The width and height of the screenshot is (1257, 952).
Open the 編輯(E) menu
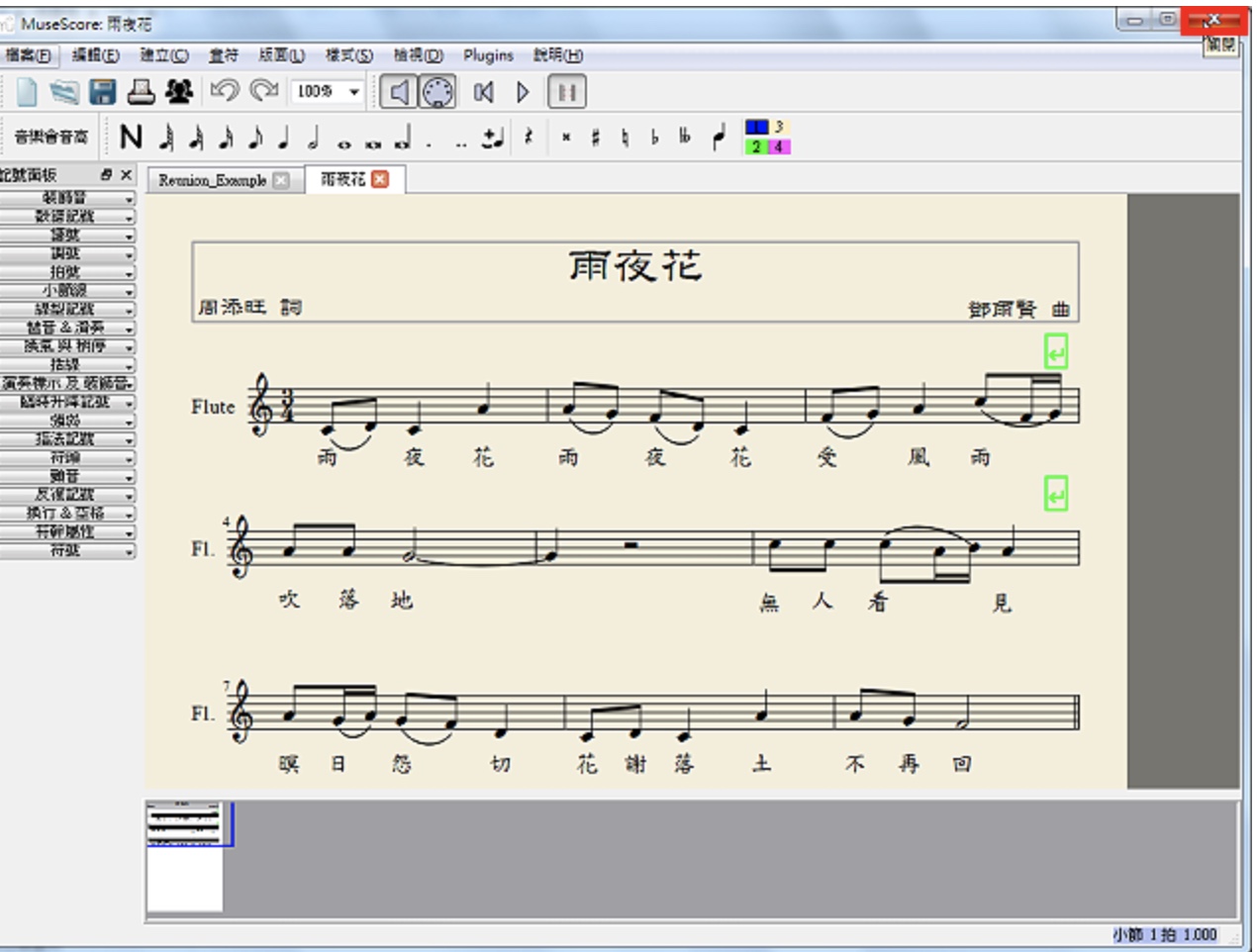point(96,55)
